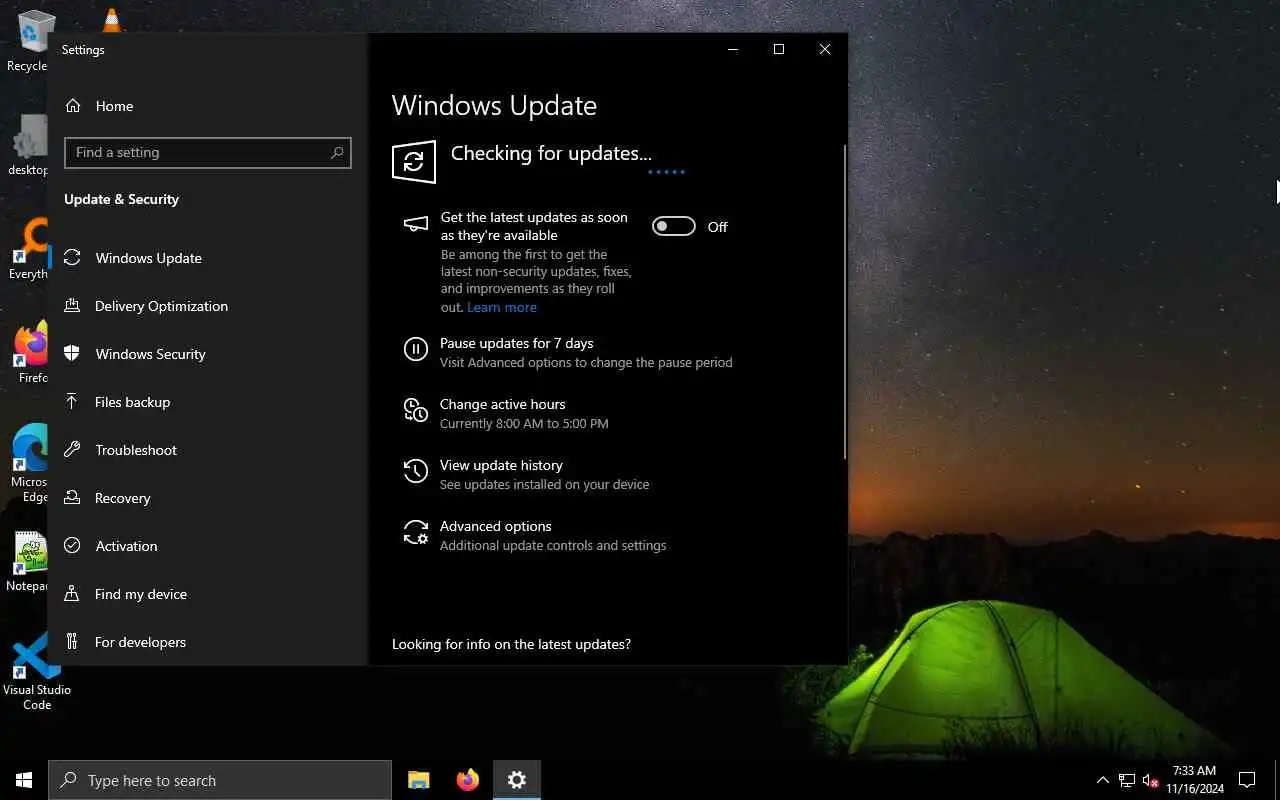Open the Windows Start menu
The image size is (1280, 800).
[x=24, y=780]
